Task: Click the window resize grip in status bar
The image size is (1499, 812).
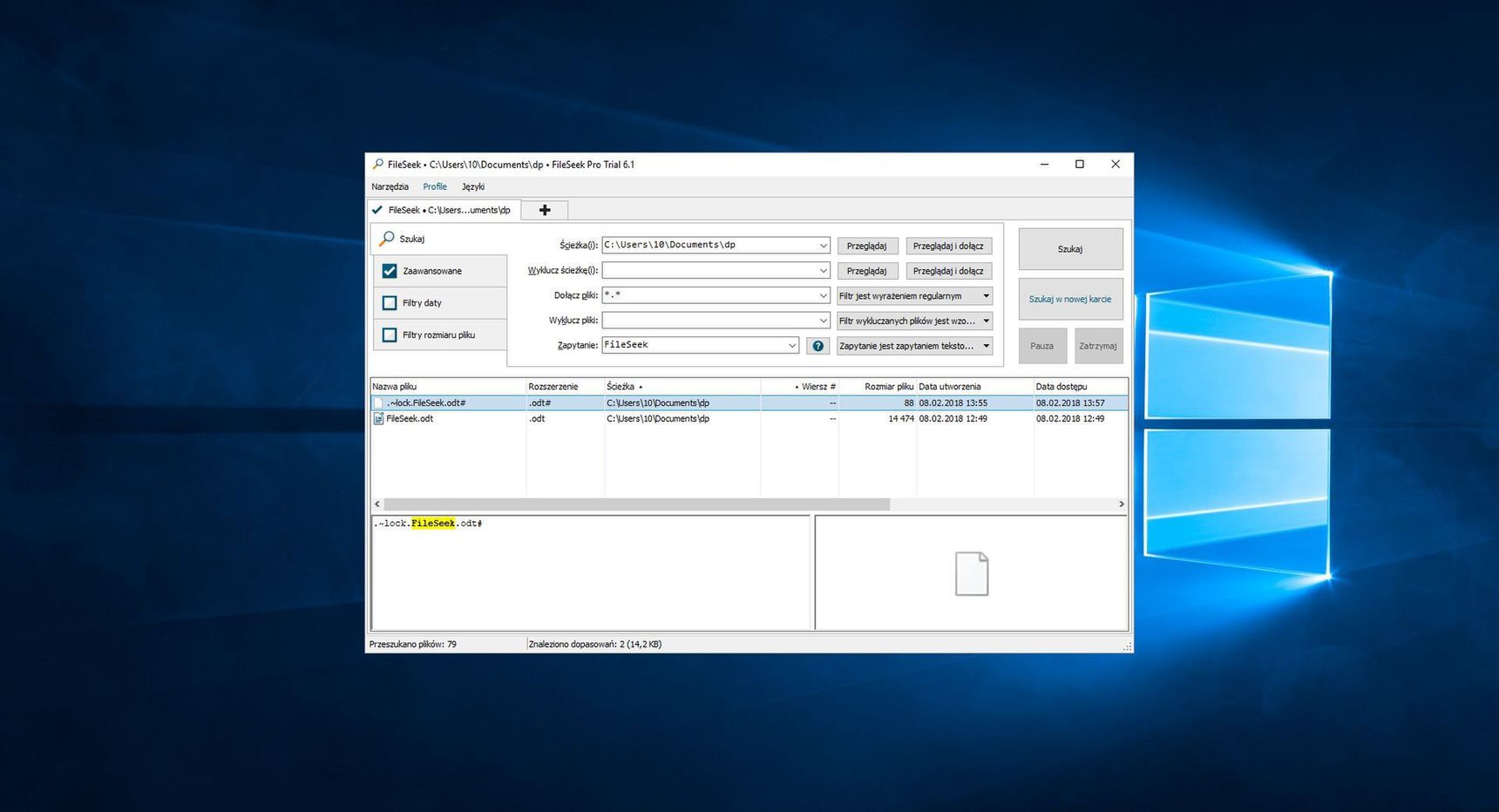Action: (x=1128, y=646)
